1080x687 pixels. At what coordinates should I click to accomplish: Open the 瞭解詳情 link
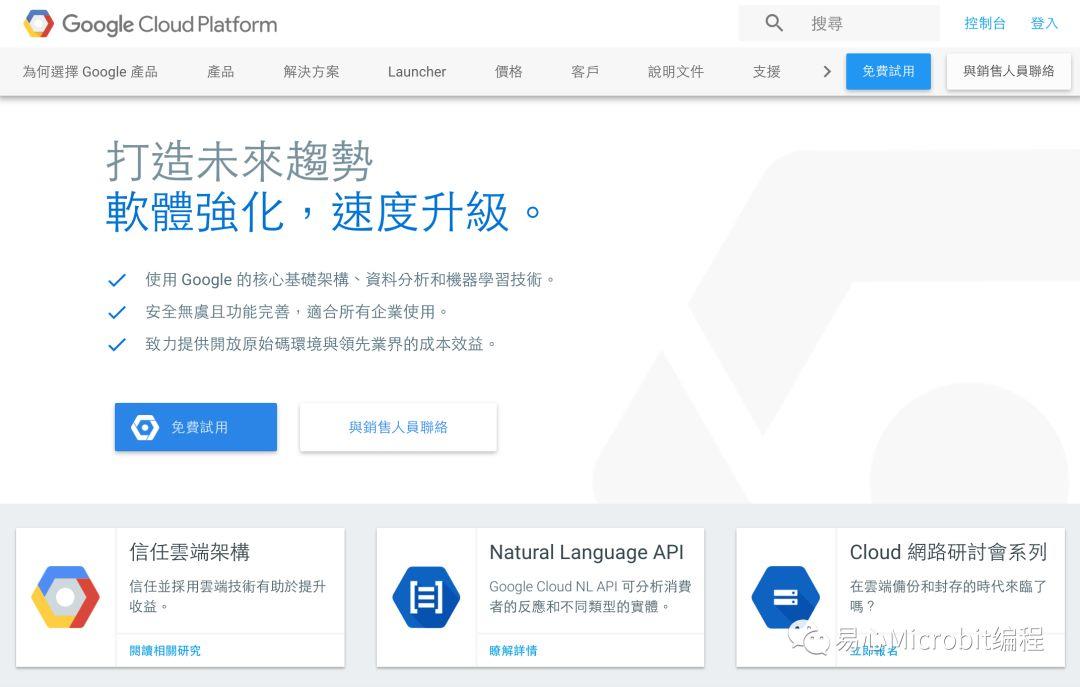tap(513, 650)
